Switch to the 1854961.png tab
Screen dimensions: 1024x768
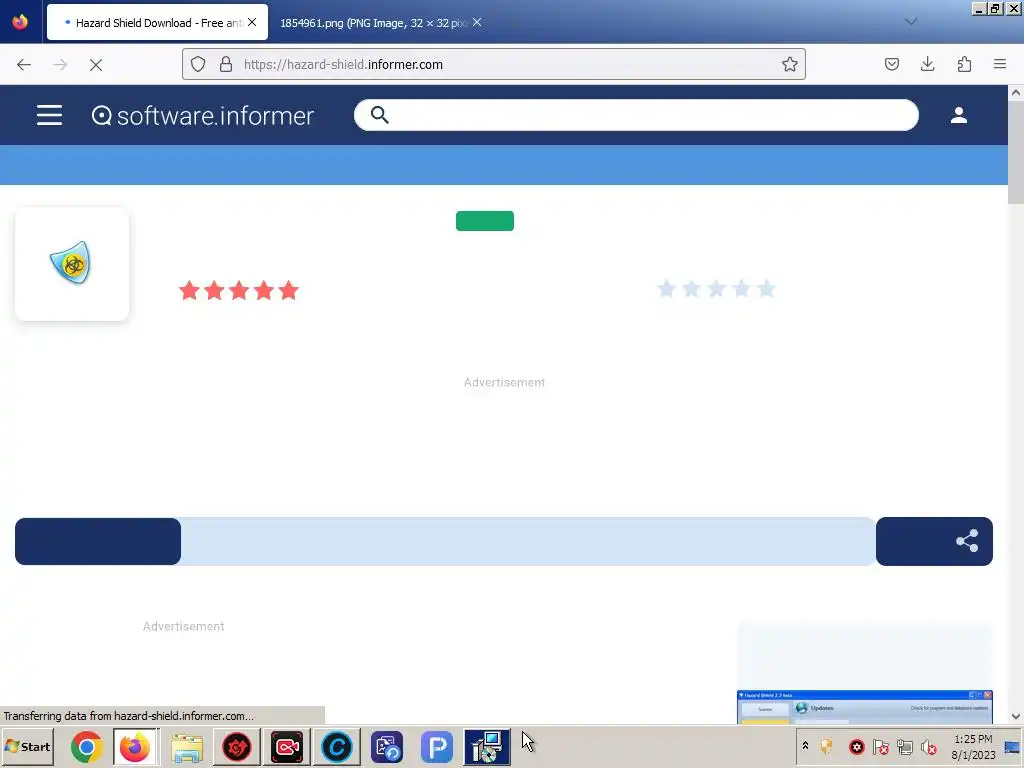click(372, 23)
